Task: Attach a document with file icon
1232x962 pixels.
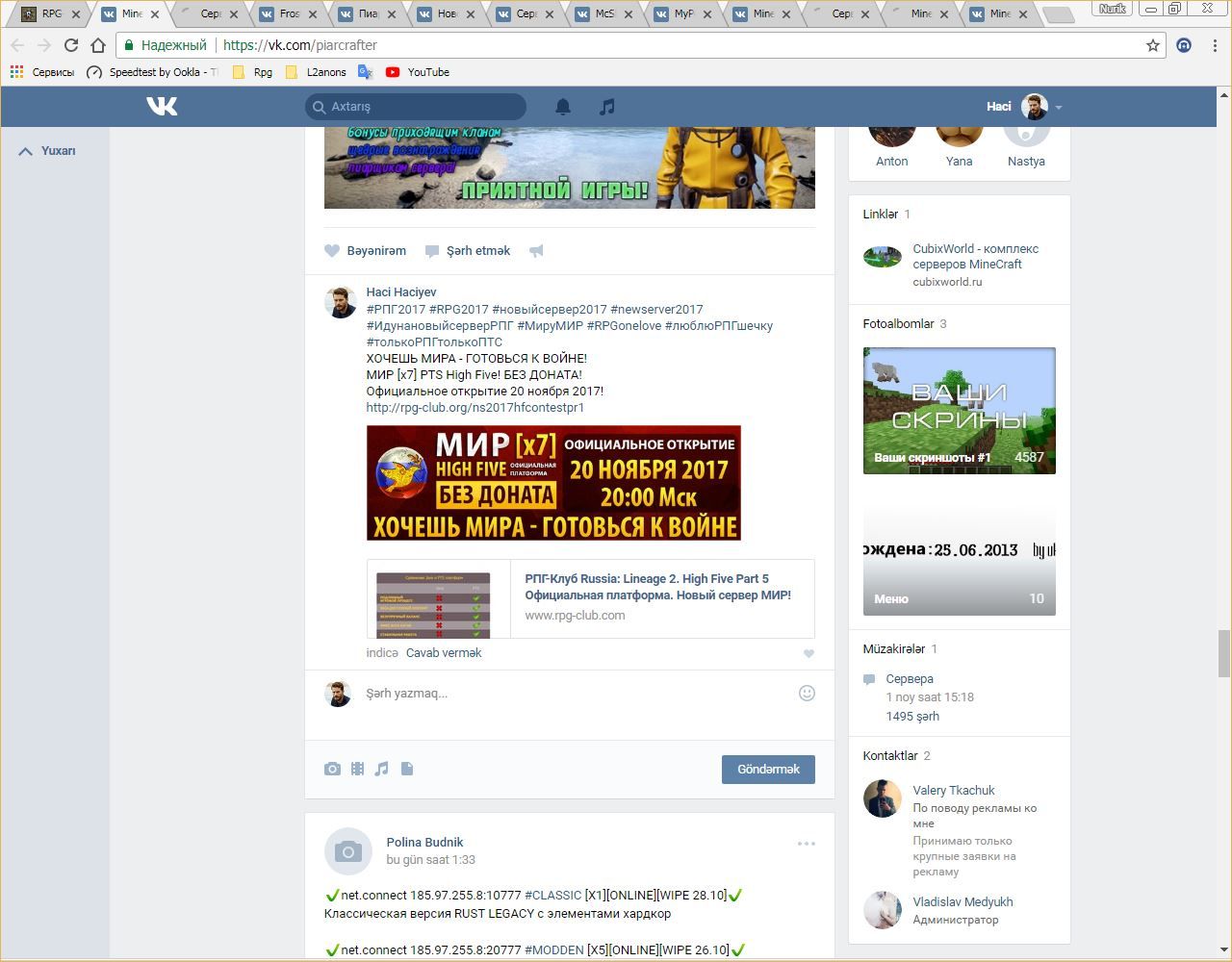Action: [x=407, y=769]
